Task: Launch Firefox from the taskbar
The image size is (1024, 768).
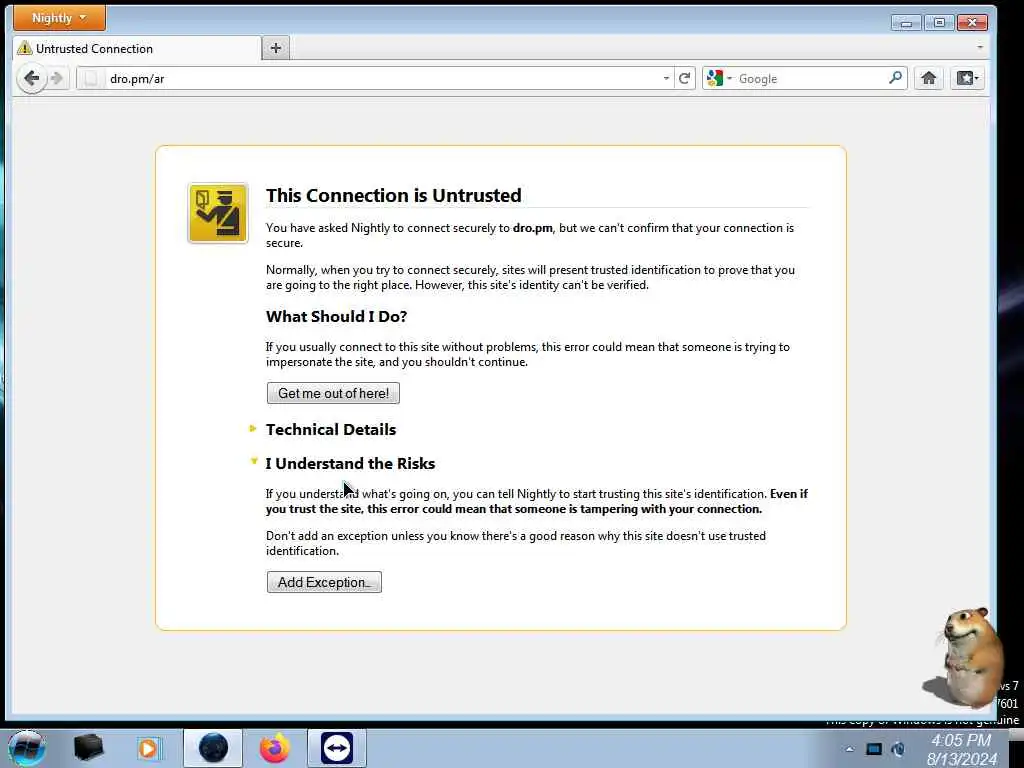Action: (275, 748)
